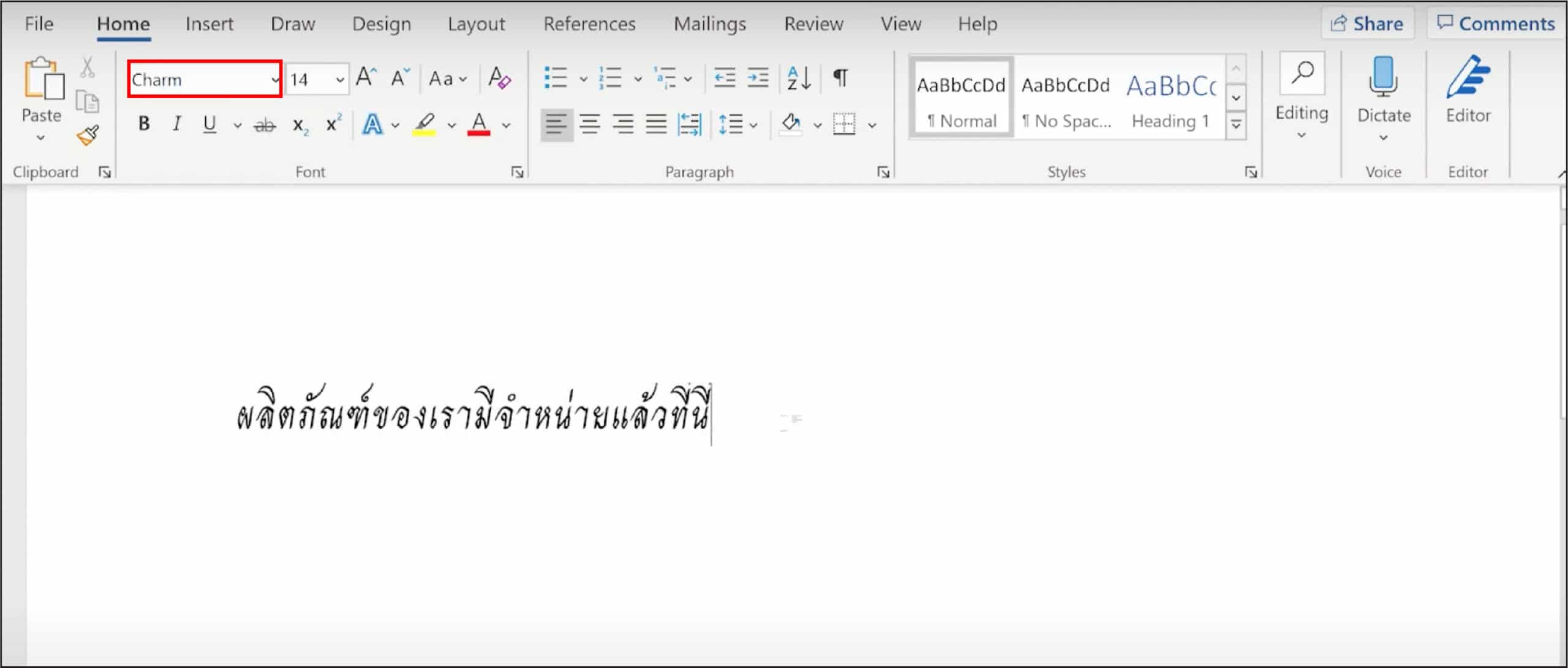The height and width of the screenshot is (668, 1568).
Task: Toggle align left
Action: coord(557,124)
